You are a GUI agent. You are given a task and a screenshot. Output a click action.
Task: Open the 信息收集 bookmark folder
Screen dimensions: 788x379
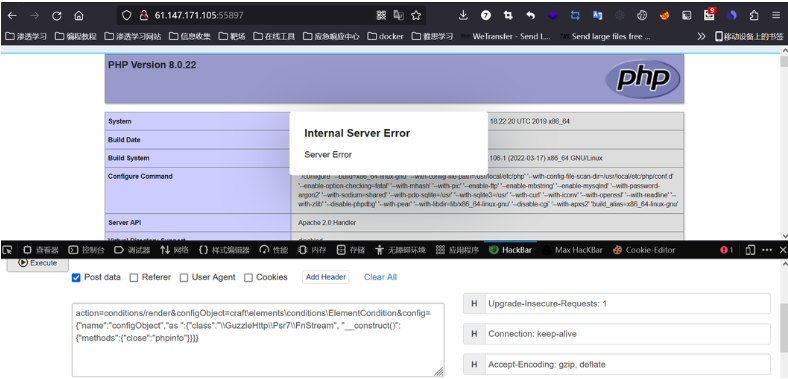(190, 36)
